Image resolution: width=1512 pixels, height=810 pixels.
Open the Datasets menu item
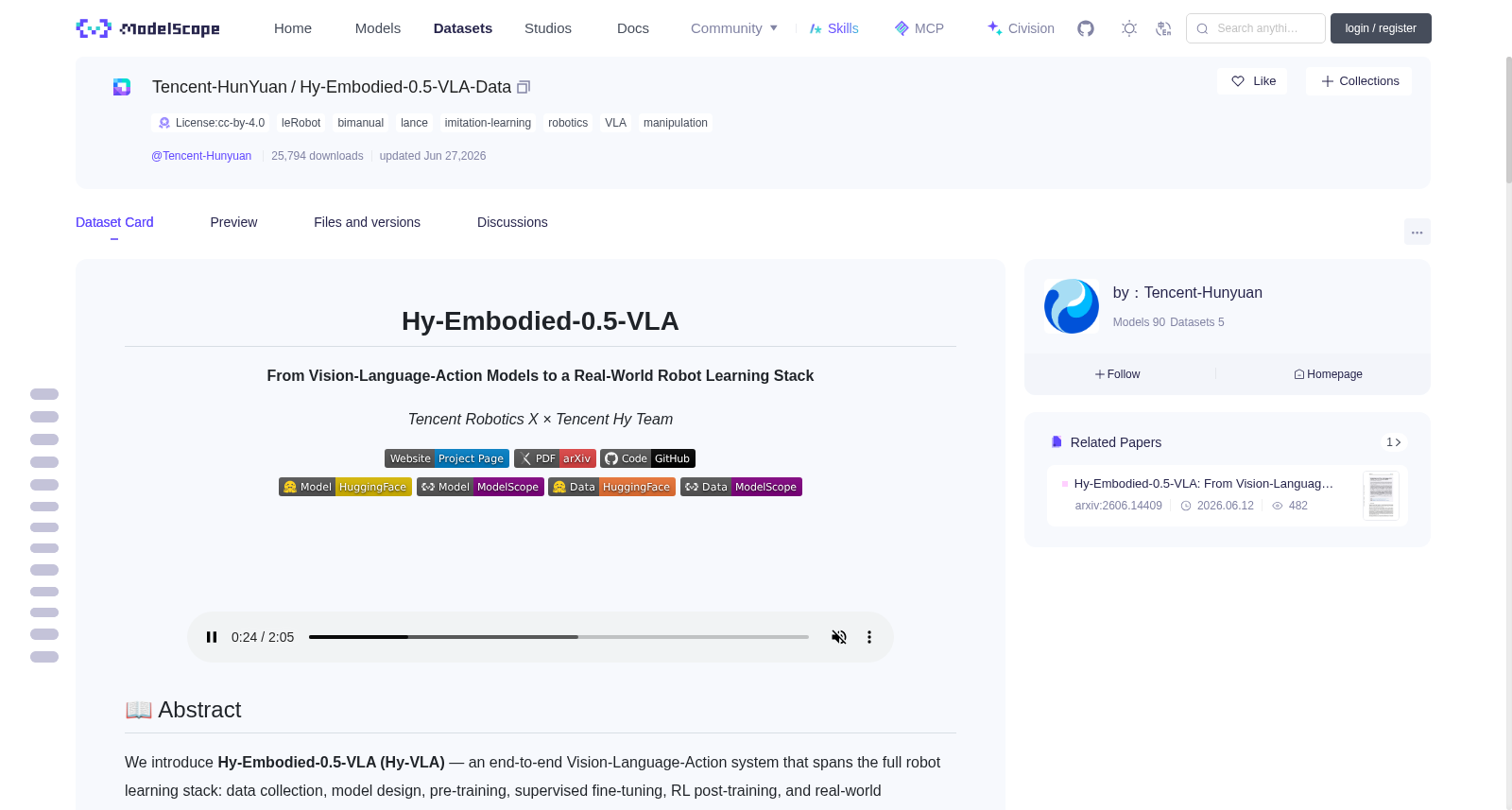point(463,28)
